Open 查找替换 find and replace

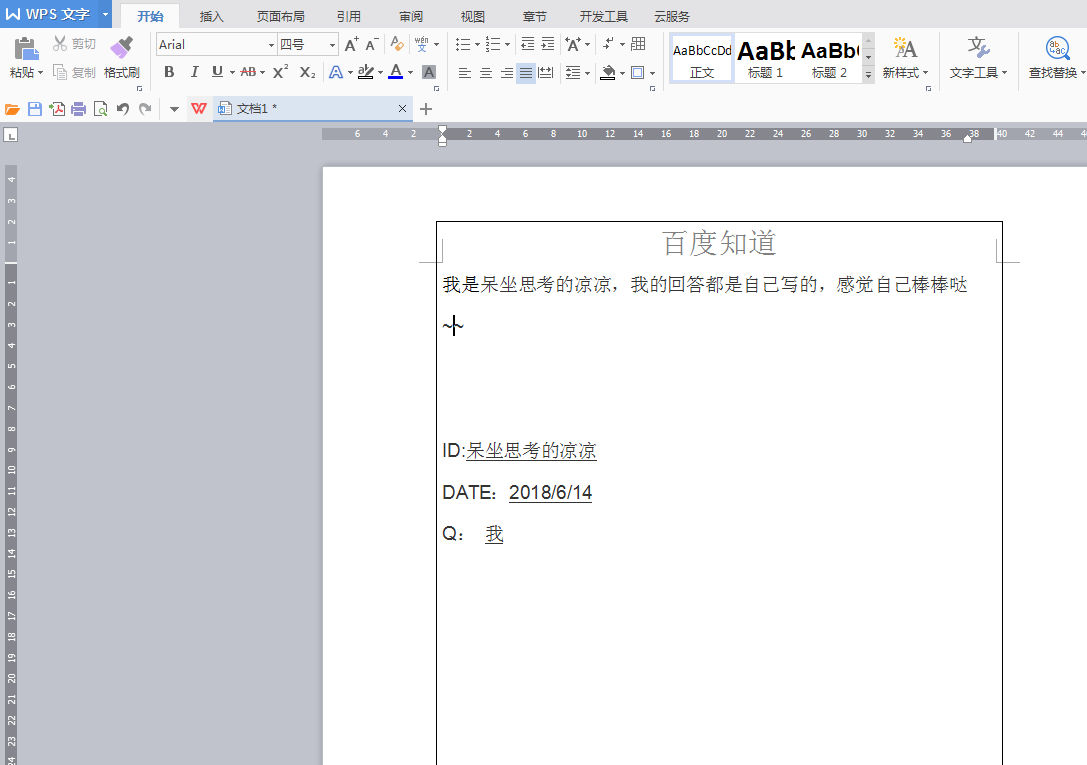1056,58
